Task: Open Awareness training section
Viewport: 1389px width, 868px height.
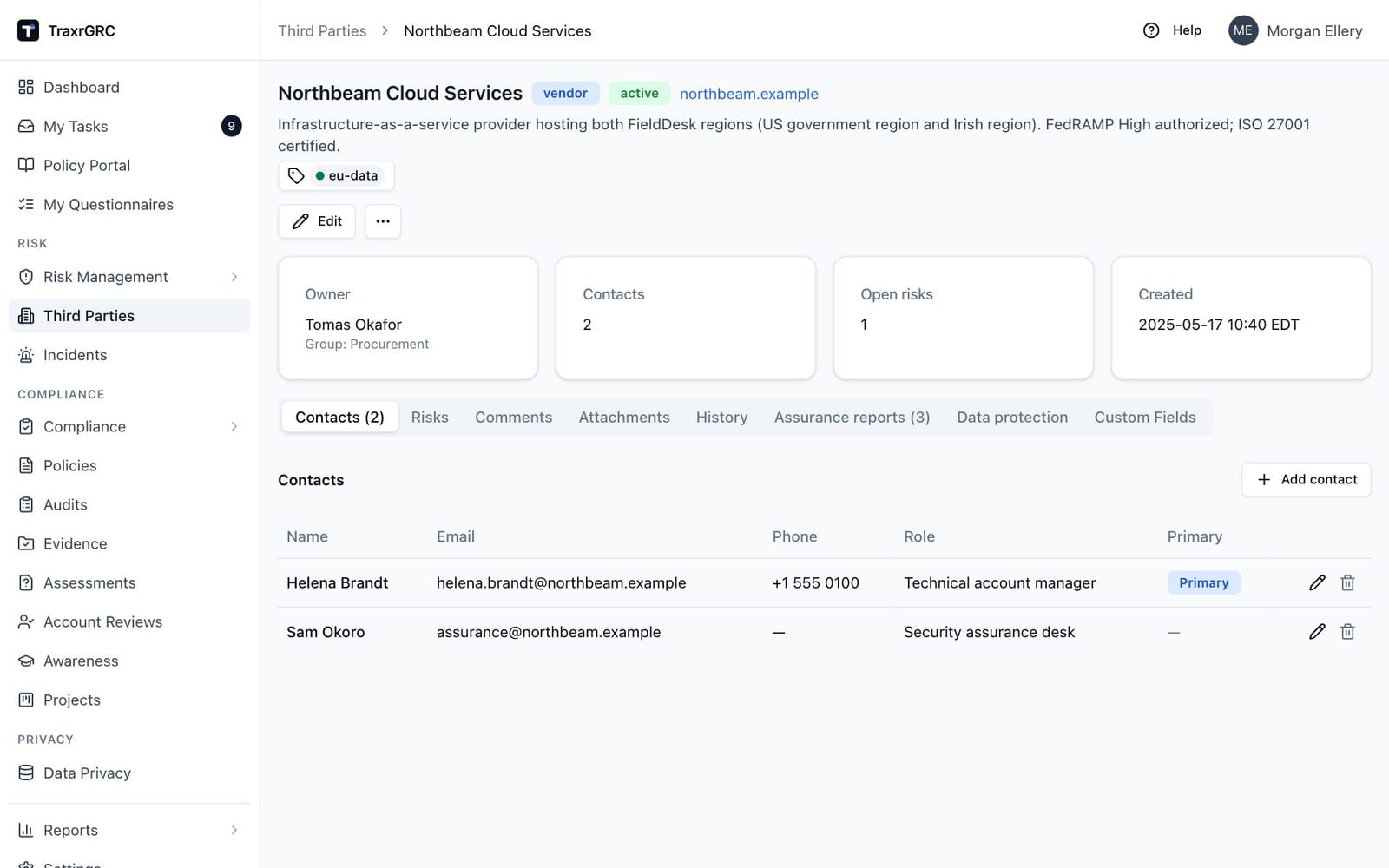Action: pyautogui.click(x=129, y=661)
